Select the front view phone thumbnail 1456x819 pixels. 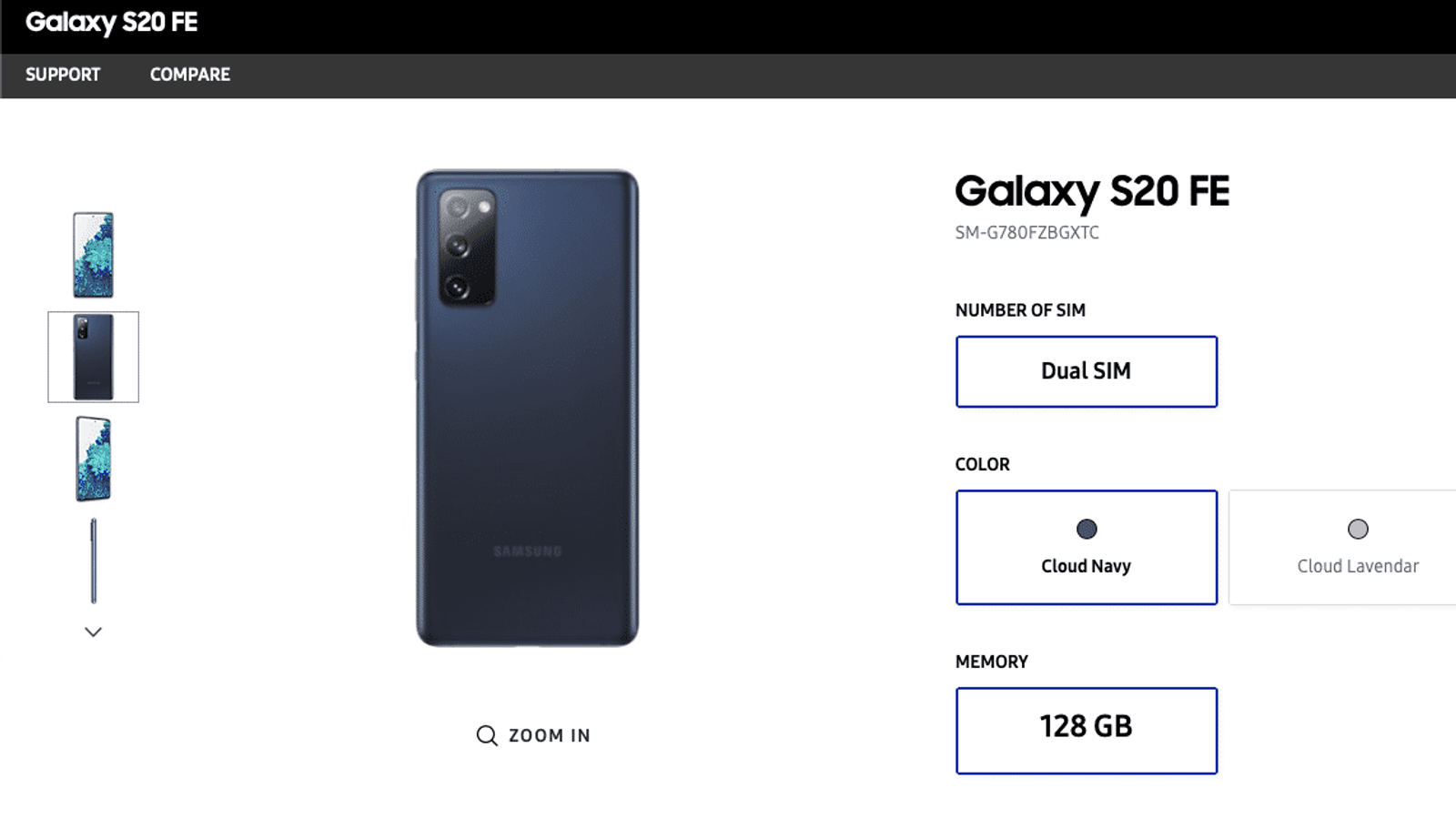(93, 255)
